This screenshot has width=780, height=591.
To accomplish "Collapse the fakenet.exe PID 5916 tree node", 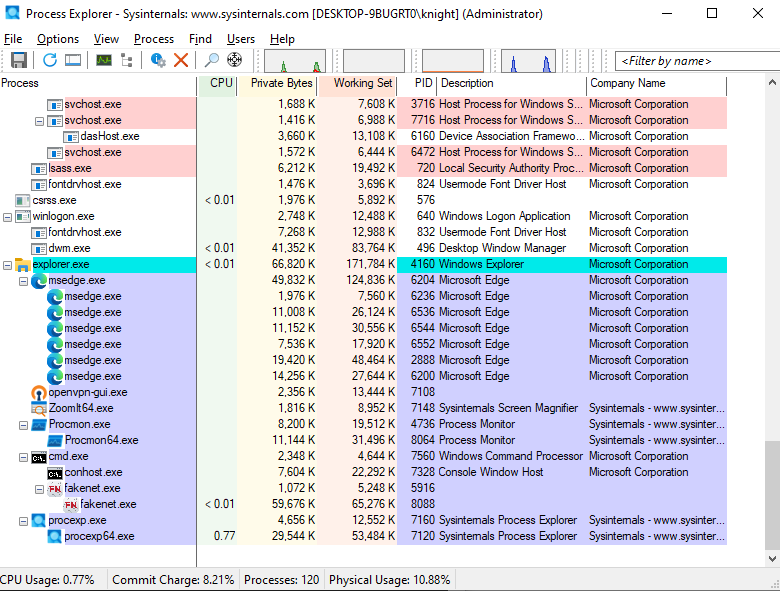I will click(39, 489).
